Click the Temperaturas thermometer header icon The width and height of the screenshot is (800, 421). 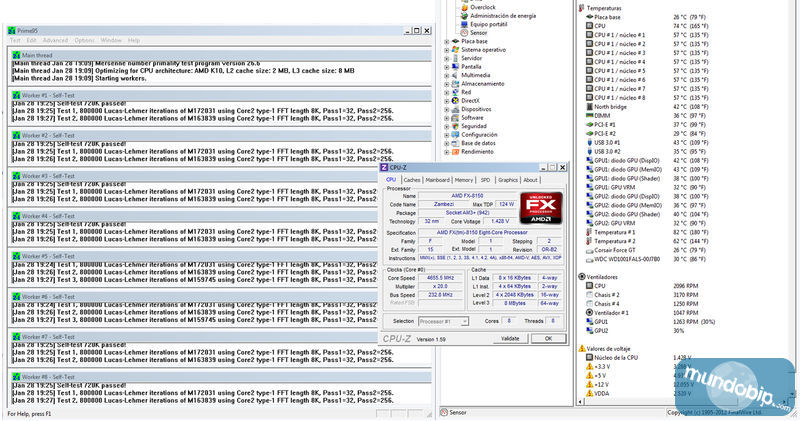pyautogui.click(x=582, y=8)
